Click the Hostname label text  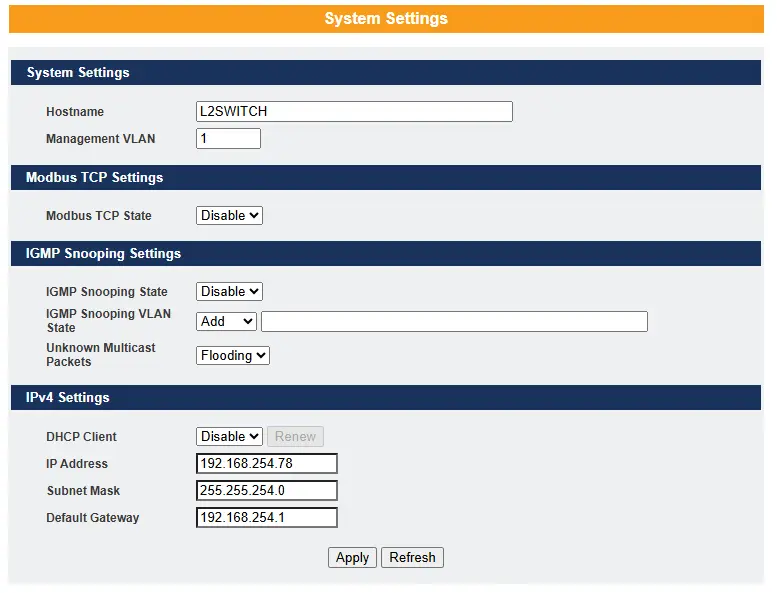pyautogui.click(x=75, y=112)
